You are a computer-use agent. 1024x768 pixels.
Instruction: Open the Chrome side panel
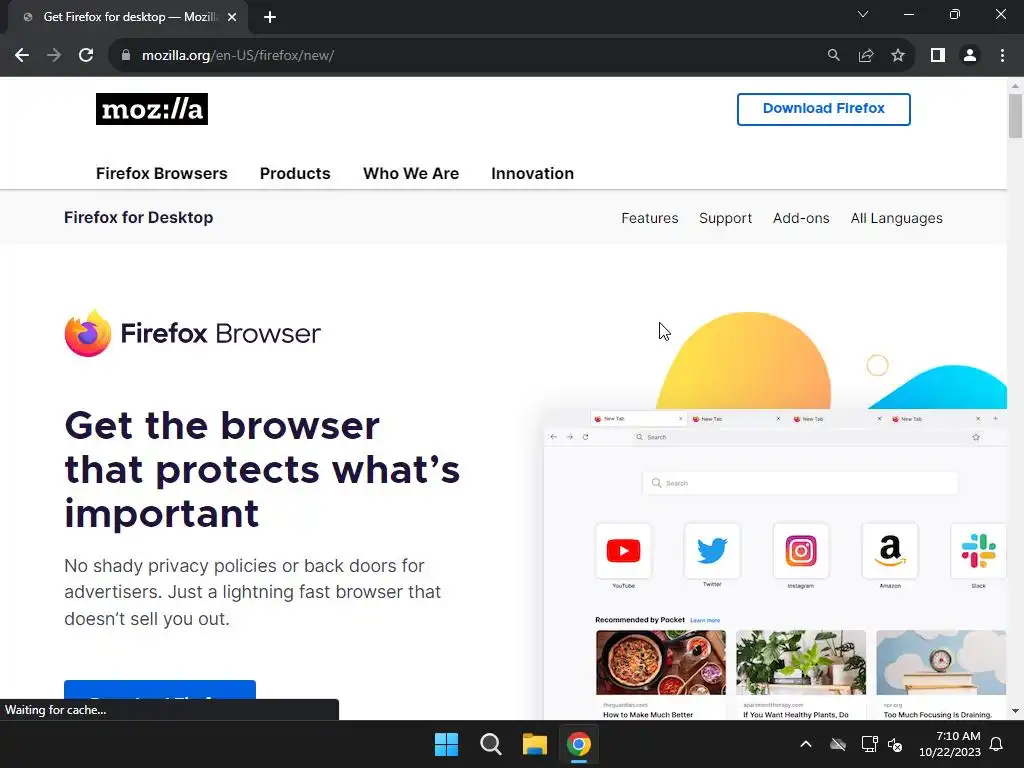click(938, 56)
